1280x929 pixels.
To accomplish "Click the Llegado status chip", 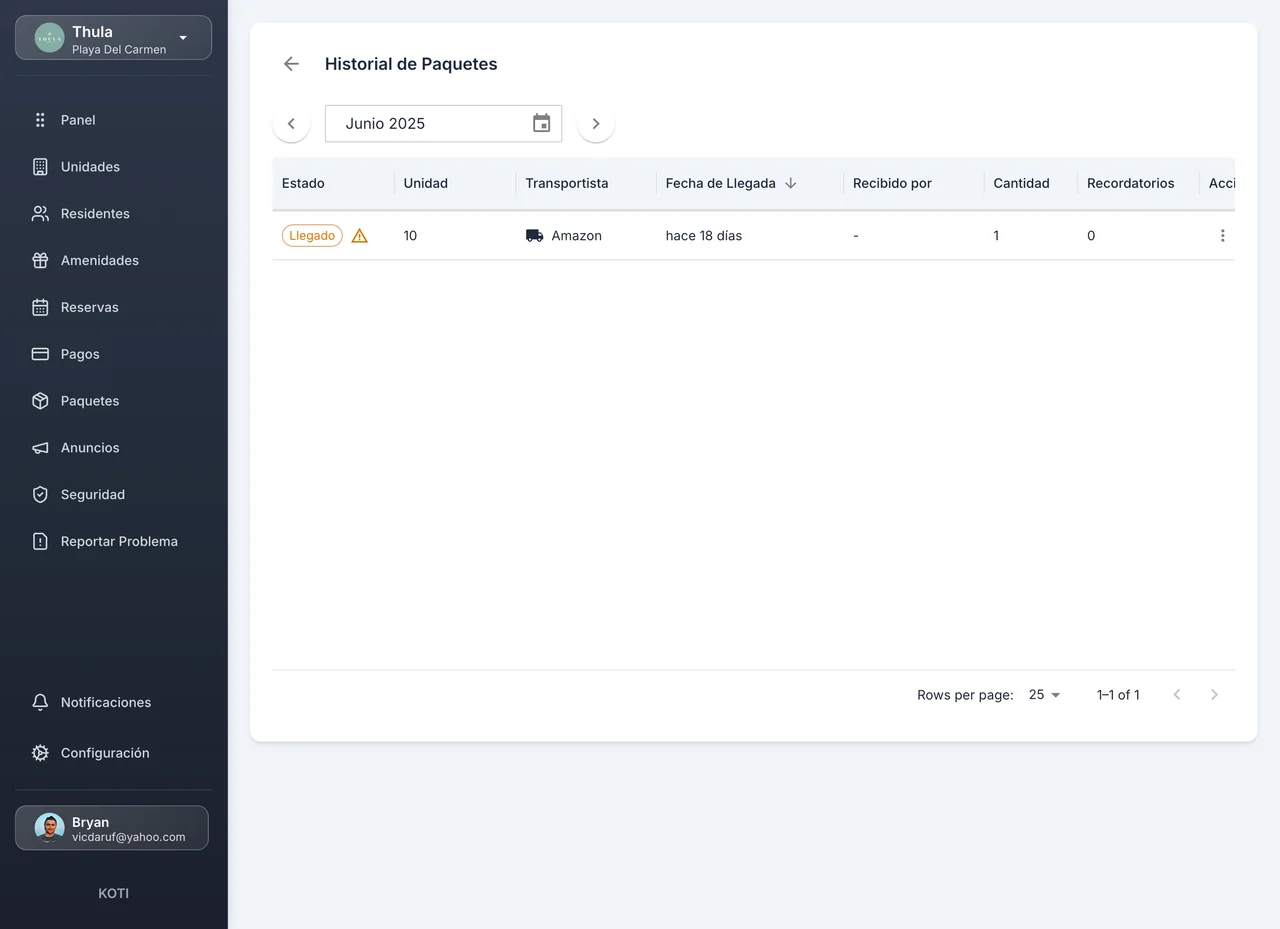I will pos(312,236).
